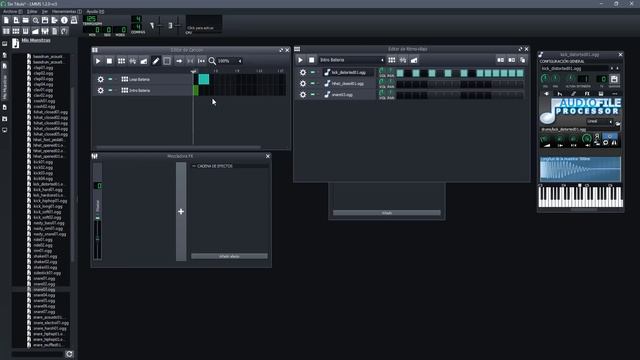Image resolution: width=640 pixels, height=360 pixels.
Task: Open gear menu of snare03.ogg track
Action: (x=303, y=94)
